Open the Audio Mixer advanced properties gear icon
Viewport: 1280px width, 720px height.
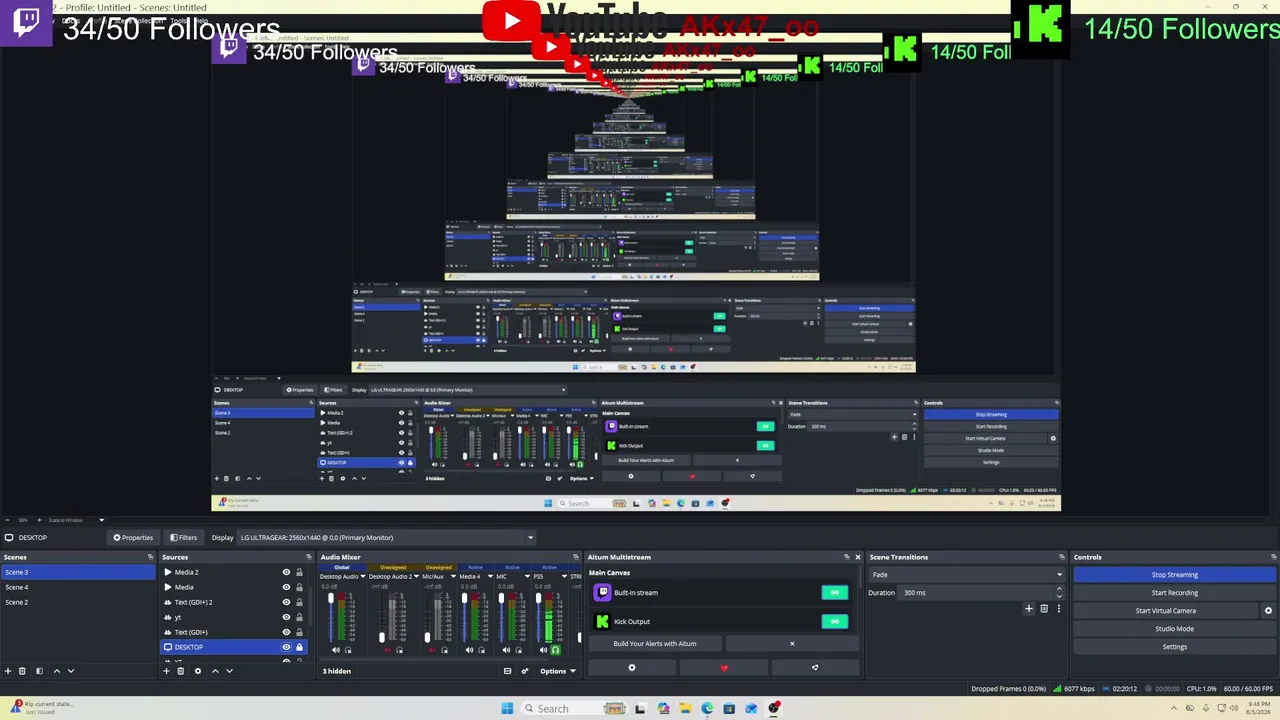coord(524,671)
